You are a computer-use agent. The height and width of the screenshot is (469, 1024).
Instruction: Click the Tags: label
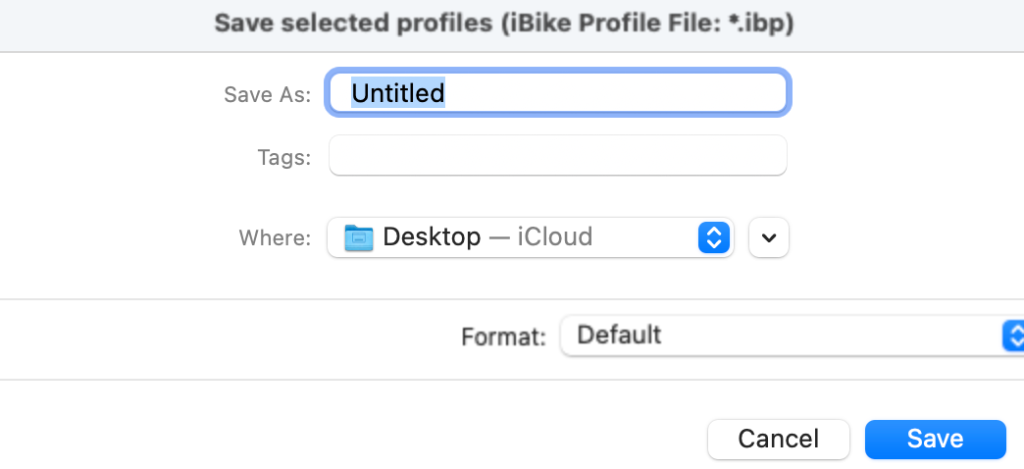[x=284, y=157]
